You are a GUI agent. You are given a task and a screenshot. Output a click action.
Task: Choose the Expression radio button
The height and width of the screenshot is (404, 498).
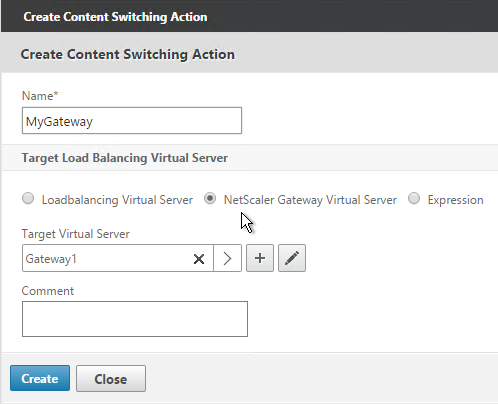click(414, 198)
